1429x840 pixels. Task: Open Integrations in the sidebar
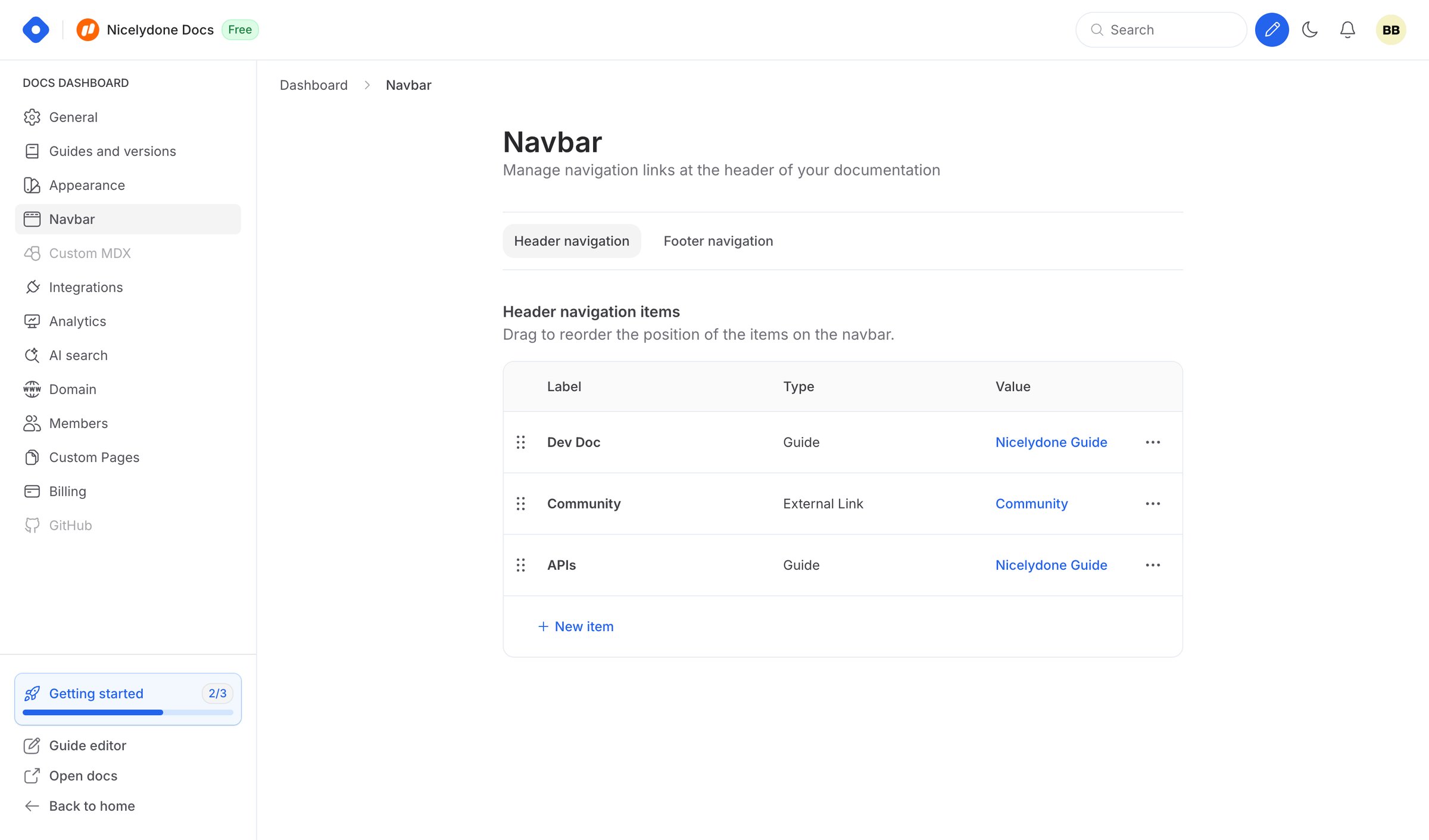(x=128, y=287)
